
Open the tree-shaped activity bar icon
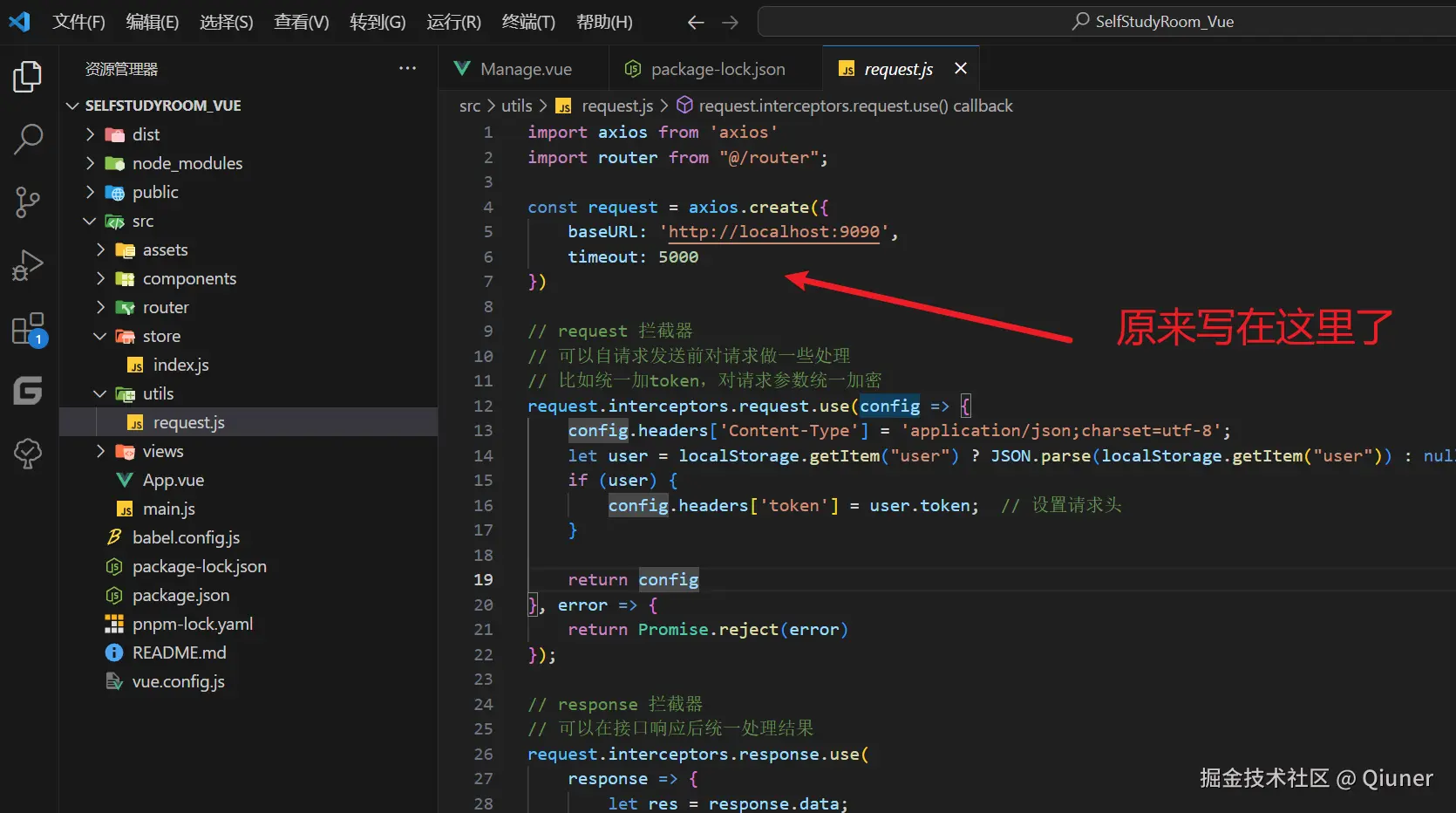28,453
